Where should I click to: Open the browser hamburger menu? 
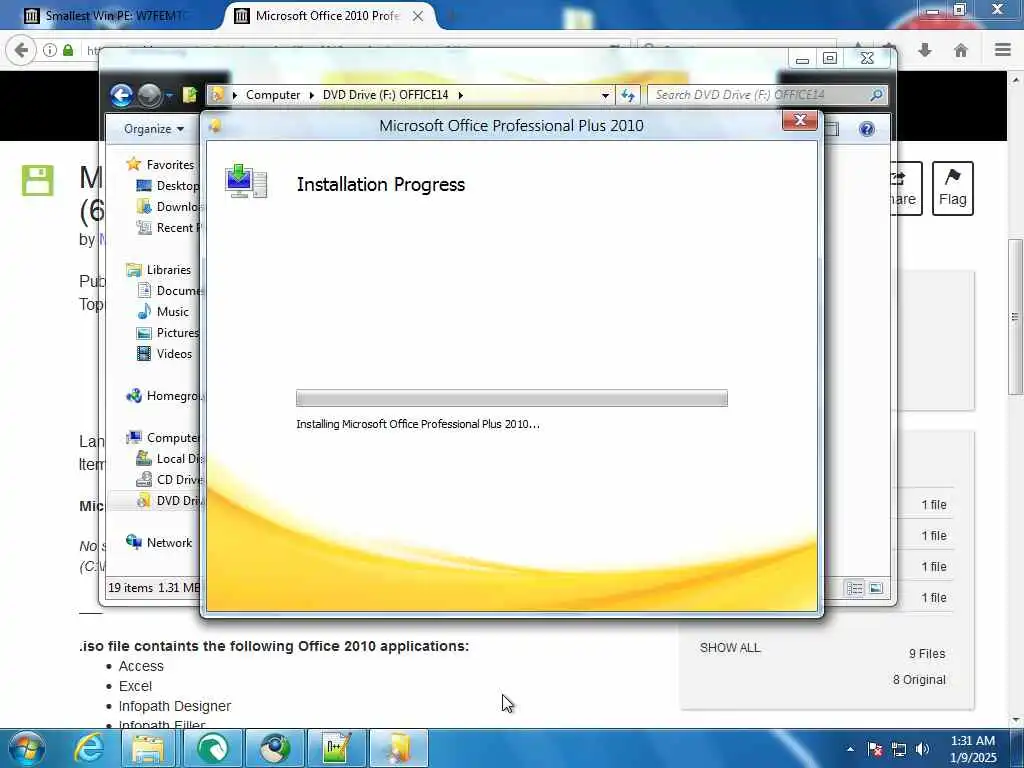[1003, 50]
